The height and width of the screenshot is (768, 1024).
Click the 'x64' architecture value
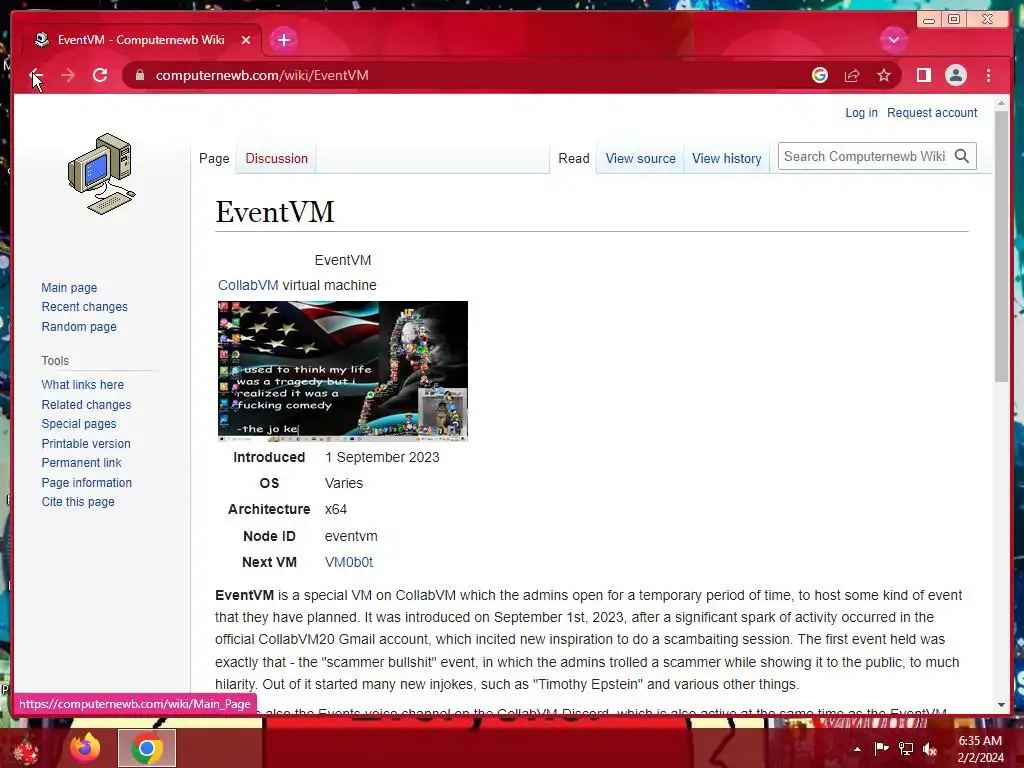[x=336, y=509]
